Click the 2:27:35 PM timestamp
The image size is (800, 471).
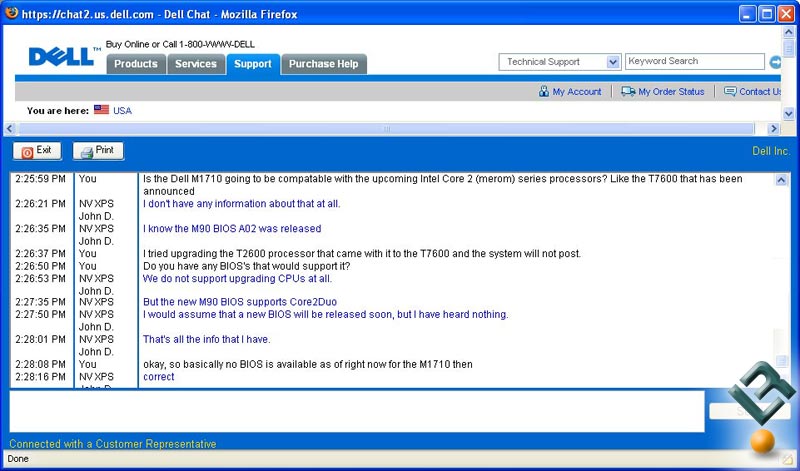click(x=40, y=302)
